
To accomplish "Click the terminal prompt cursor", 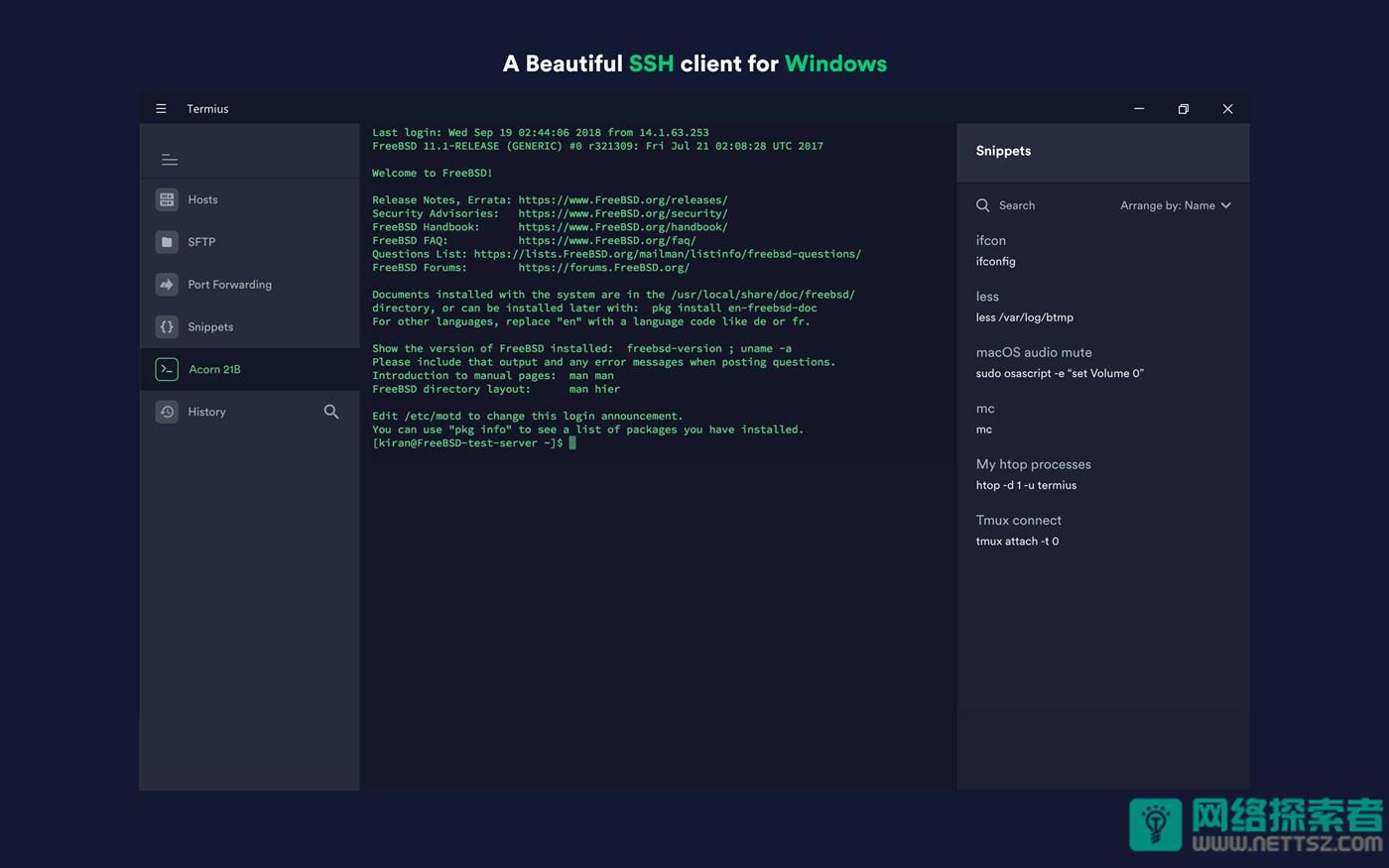I will pyautogui.click(x=571, y=443).
